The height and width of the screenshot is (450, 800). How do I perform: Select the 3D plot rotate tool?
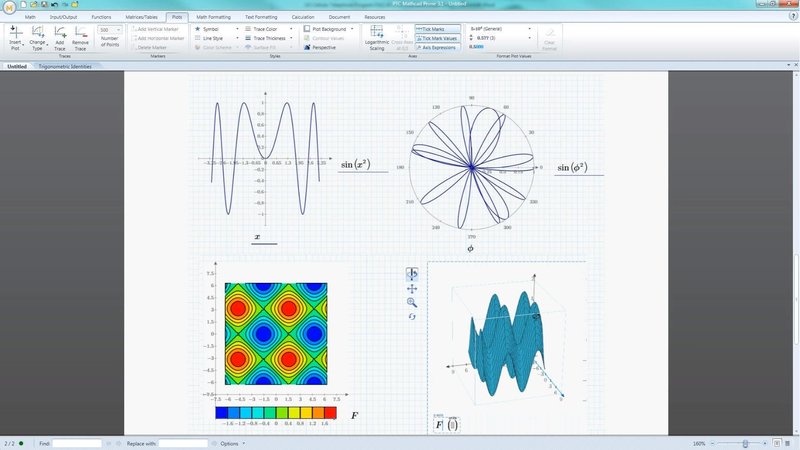[x=412, y=273]
